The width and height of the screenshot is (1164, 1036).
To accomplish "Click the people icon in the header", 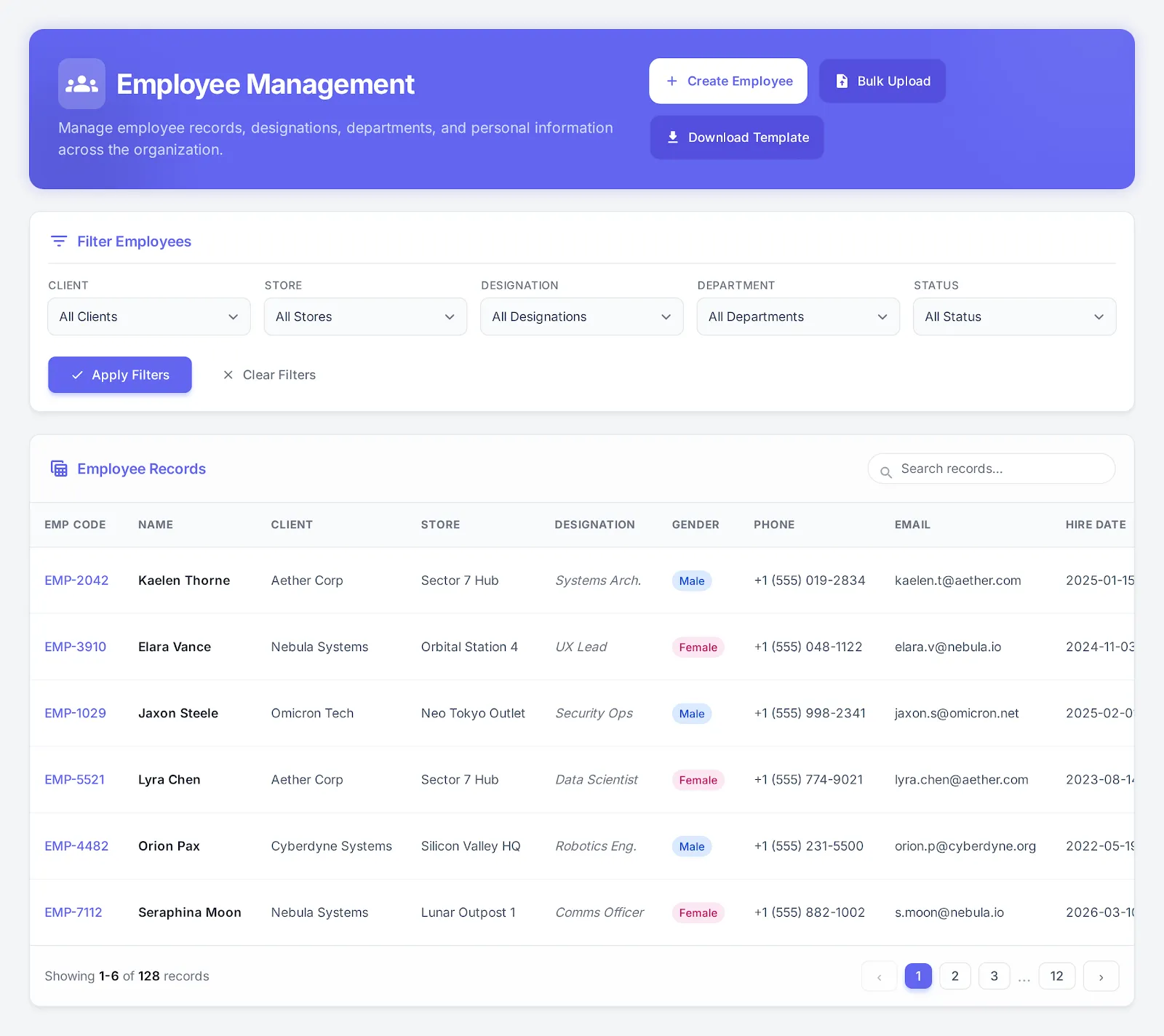I will [81, 83].
